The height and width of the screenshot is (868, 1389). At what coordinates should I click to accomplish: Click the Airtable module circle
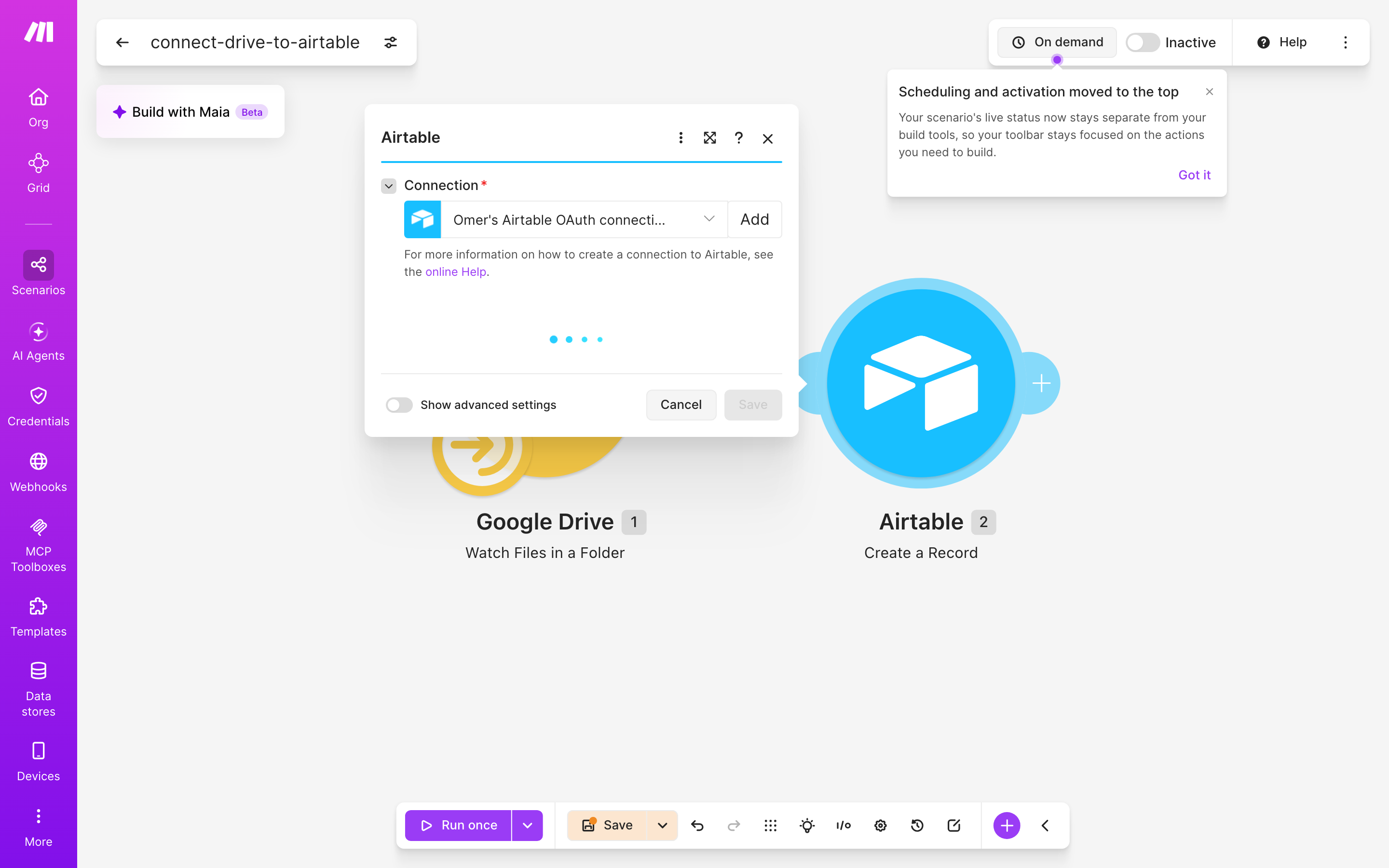click(x=921, y=383)
